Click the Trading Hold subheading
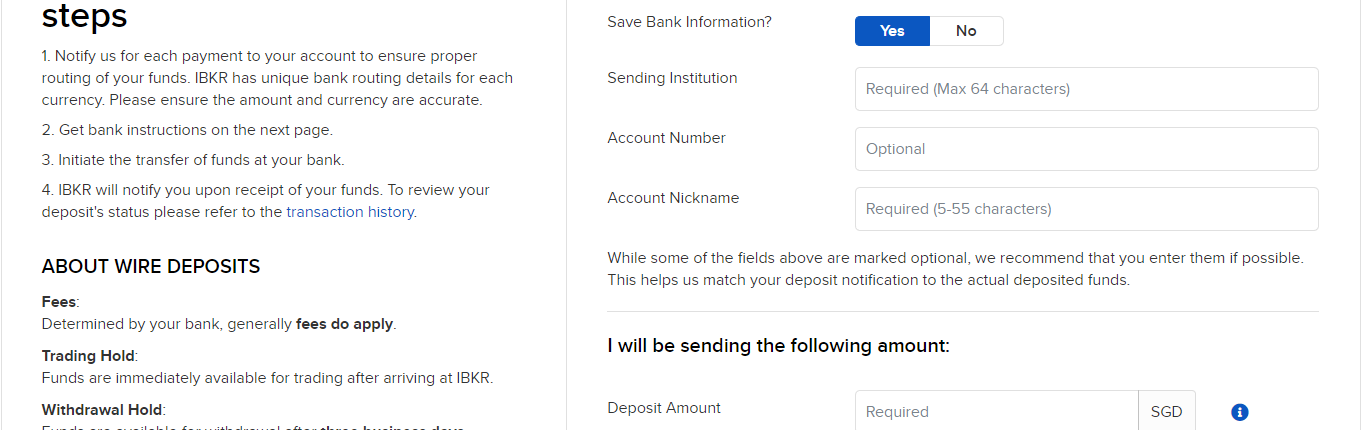 tap(88, 356)
